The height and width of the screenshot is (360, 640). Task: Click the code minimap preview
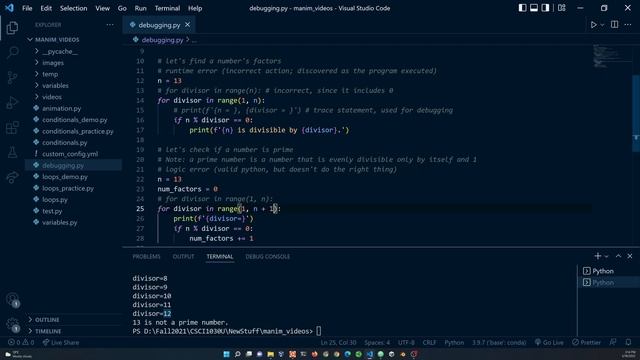611,56
